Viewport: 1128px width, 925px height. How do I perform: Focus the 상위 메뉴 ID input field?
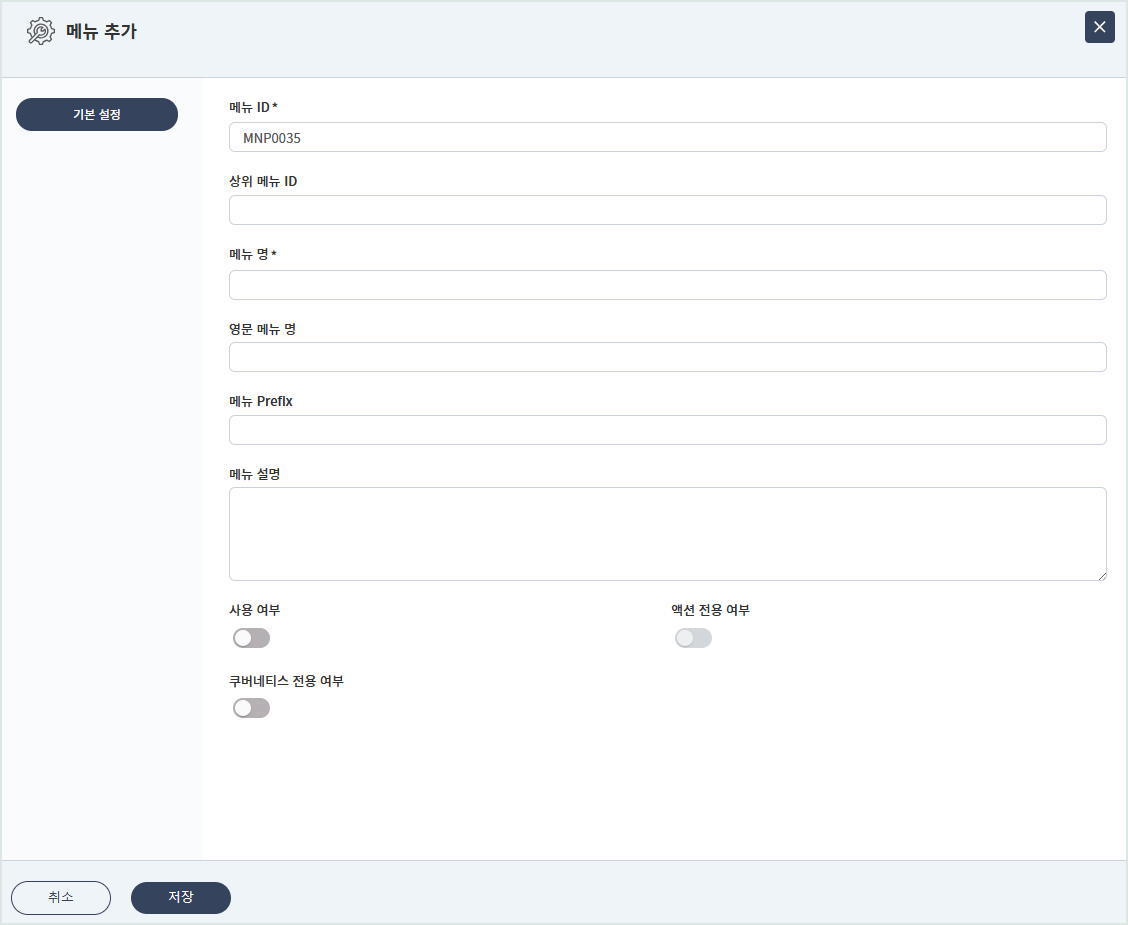pos(668,210)
